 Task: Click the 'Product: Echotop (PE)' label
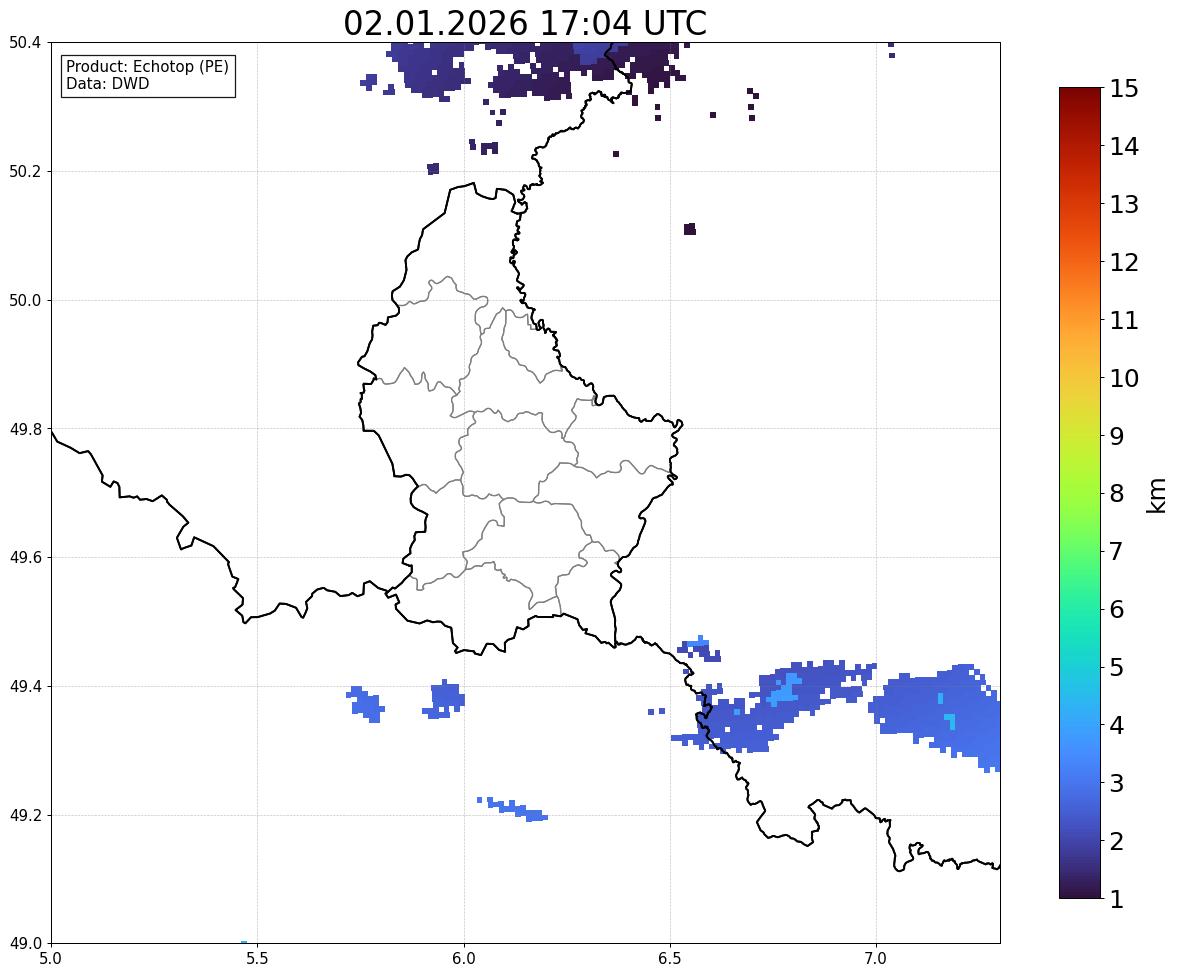point(147,67)
